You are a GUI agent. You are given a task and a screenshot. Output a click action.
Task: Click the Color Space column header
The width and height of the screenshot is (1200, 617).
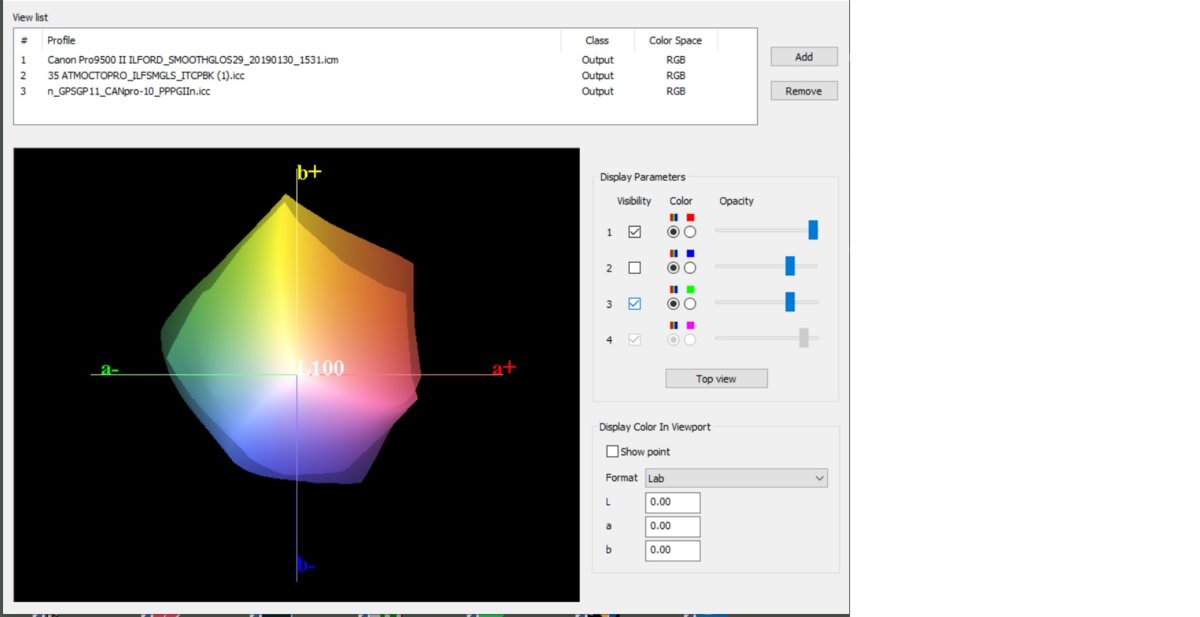point(675,41)
